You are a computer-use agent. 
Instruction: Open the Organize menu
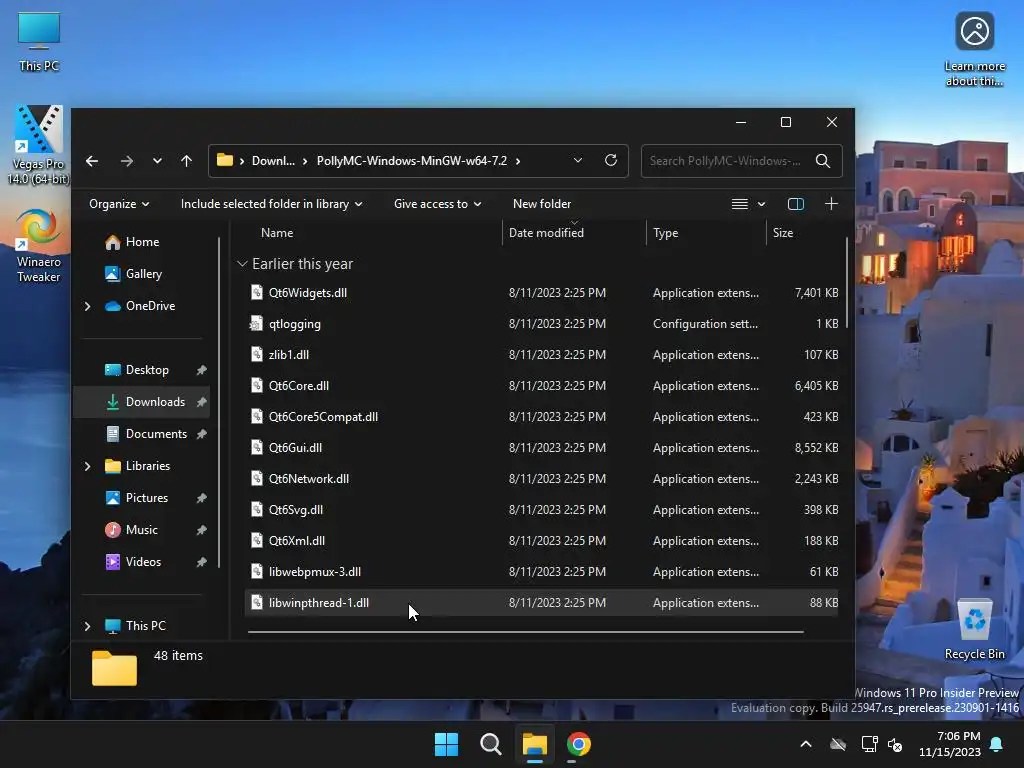[x=119, y=204]
